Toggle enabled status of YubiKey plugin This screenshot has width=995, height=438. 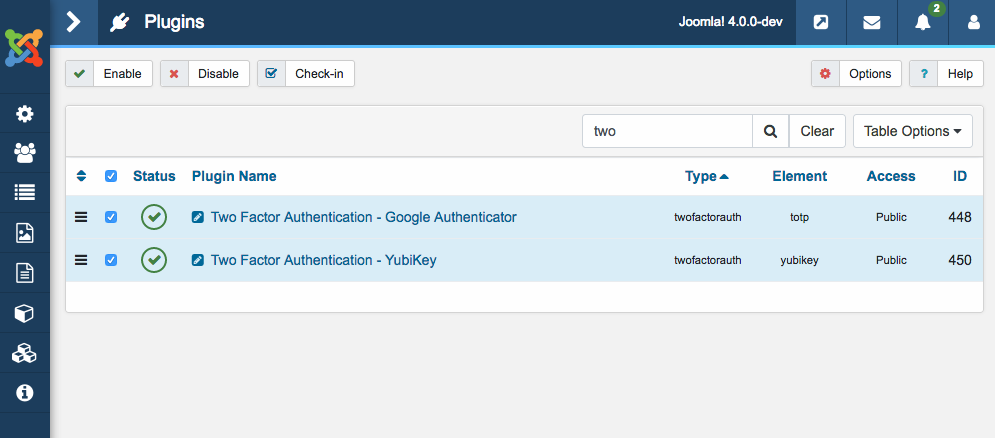pyautogui.click(x=154, y=260)
